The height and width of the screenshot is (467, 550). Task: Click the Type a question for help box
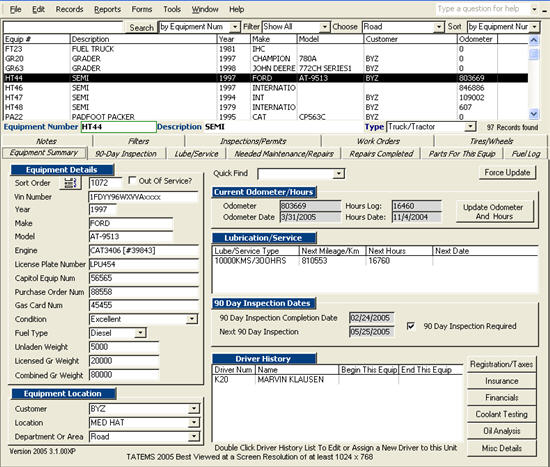[483, 9]
